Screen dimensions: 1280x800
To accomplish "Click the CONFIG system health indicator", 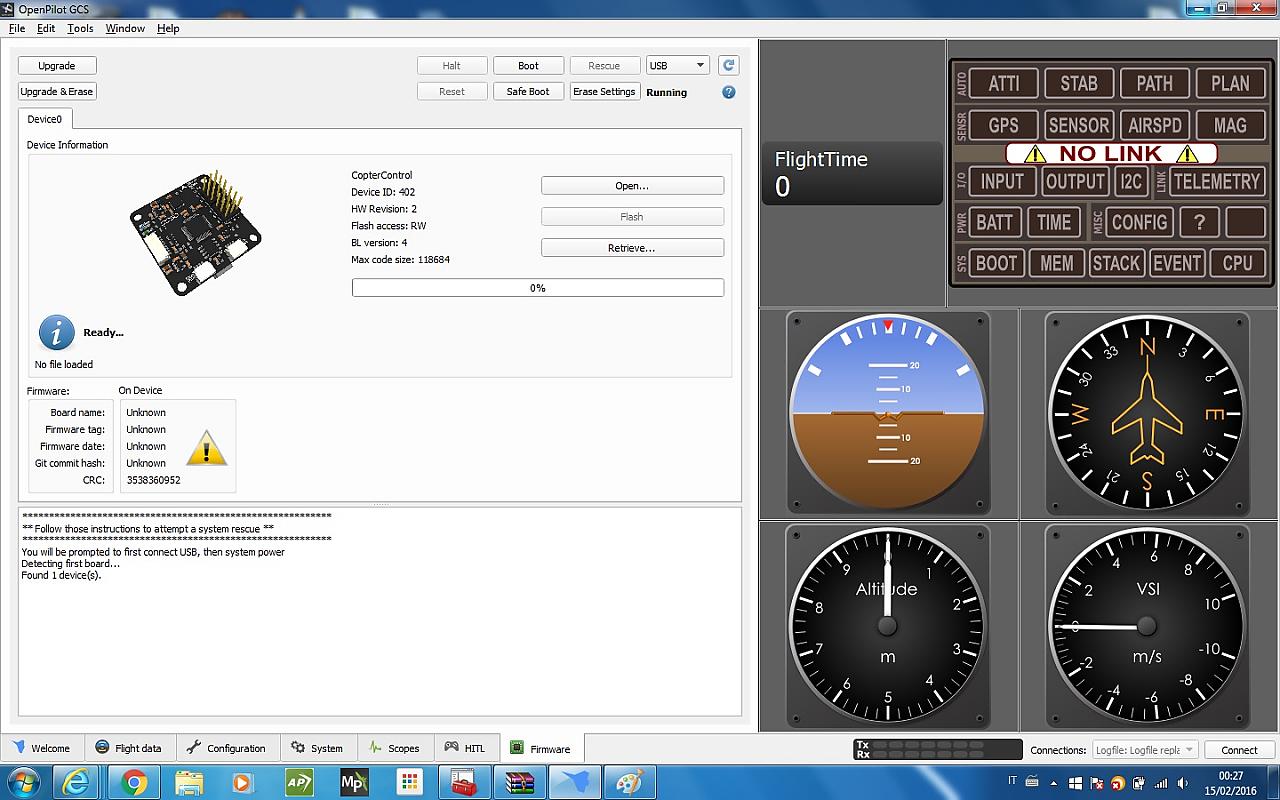I will [x=1140, y=222].
